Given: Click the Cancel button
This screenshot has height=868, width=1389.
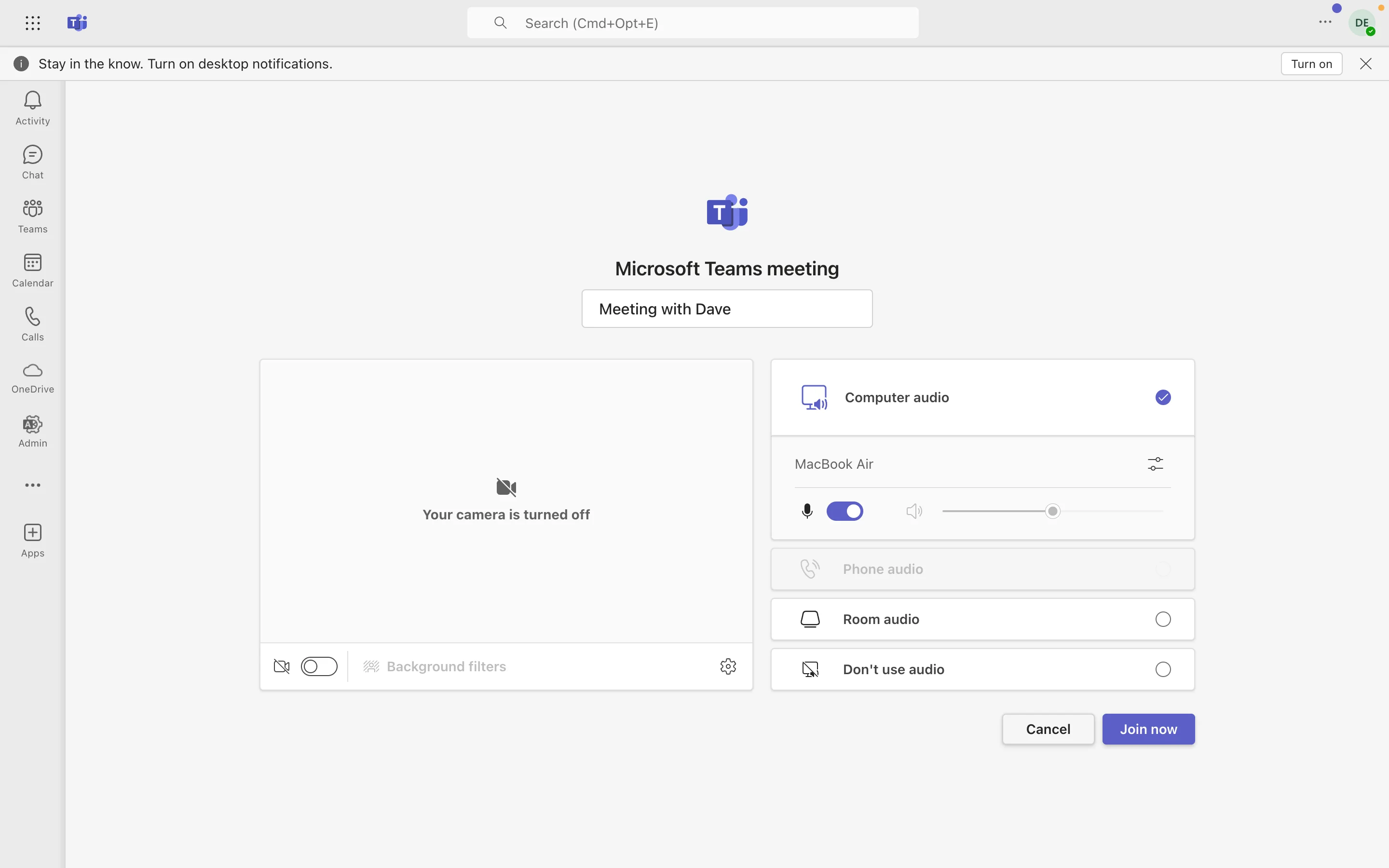Looking at the screenshot, I should 1048,729.
